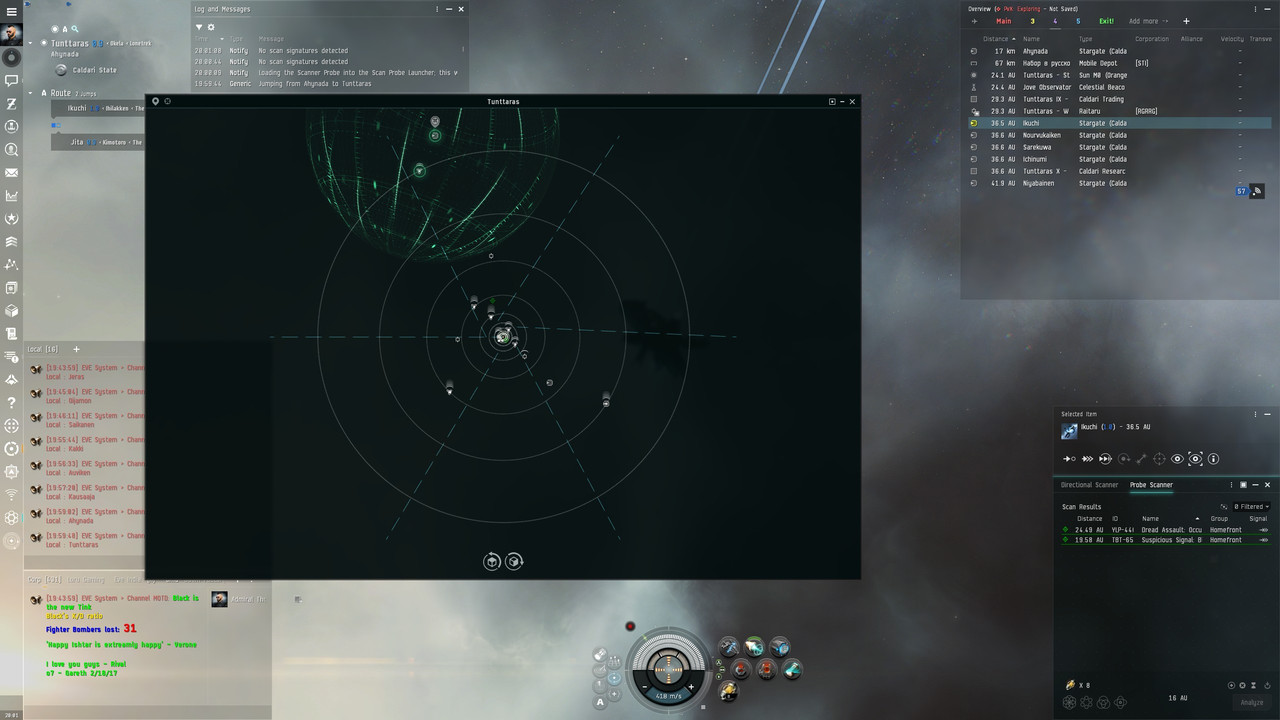
Task: Click the recall probes icon in Probe Scanner
Action: click(1267, 686)
